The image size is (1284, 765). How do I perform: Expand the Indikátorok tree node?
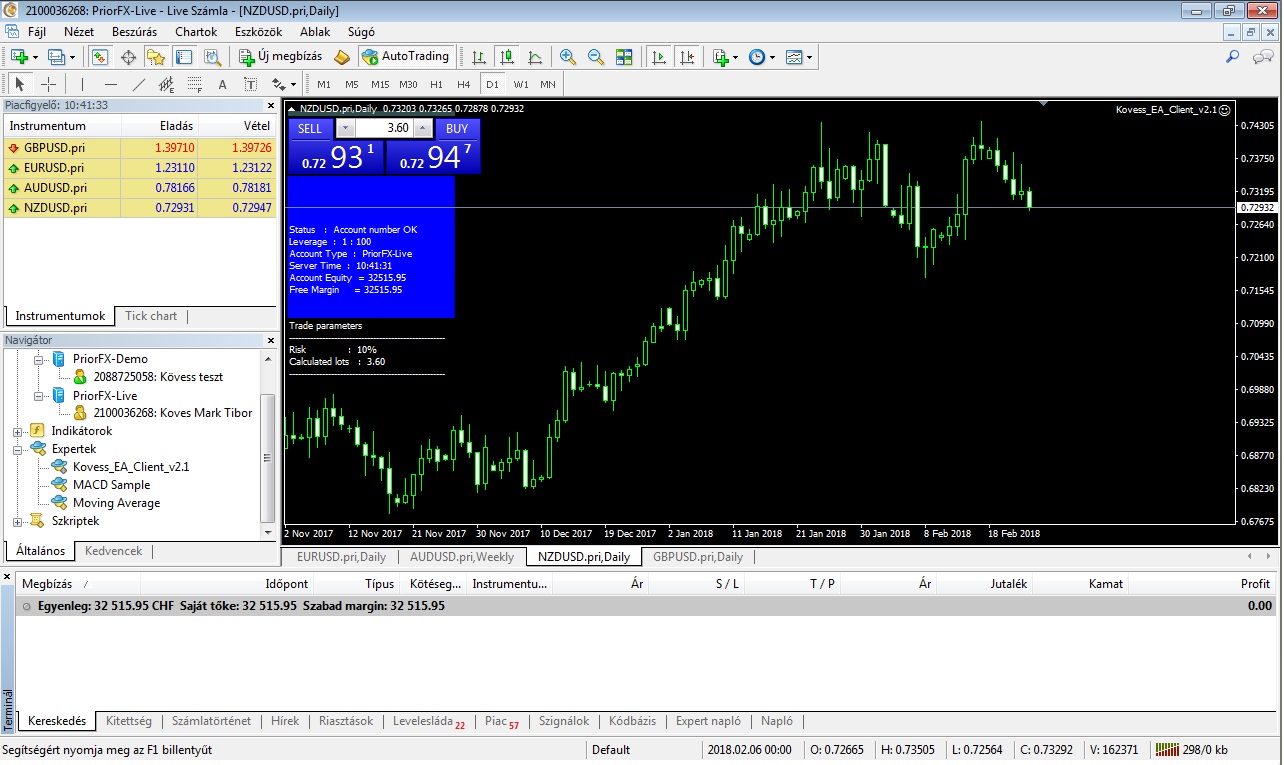point(18,431)
